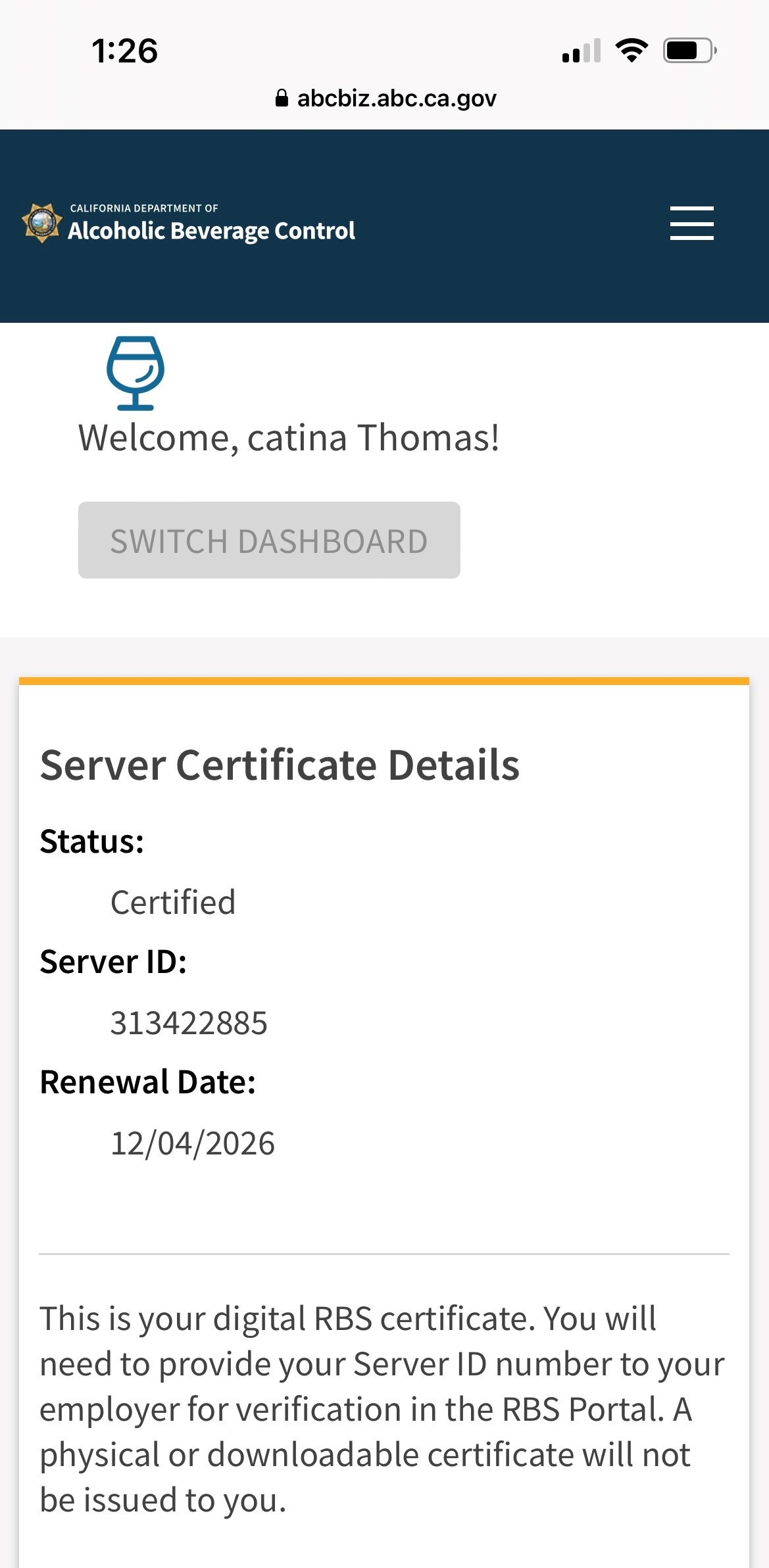The width and height of the screenshot is (769, 1568).
Task: Tap the battery indicator icon
Action: [689, 51]
